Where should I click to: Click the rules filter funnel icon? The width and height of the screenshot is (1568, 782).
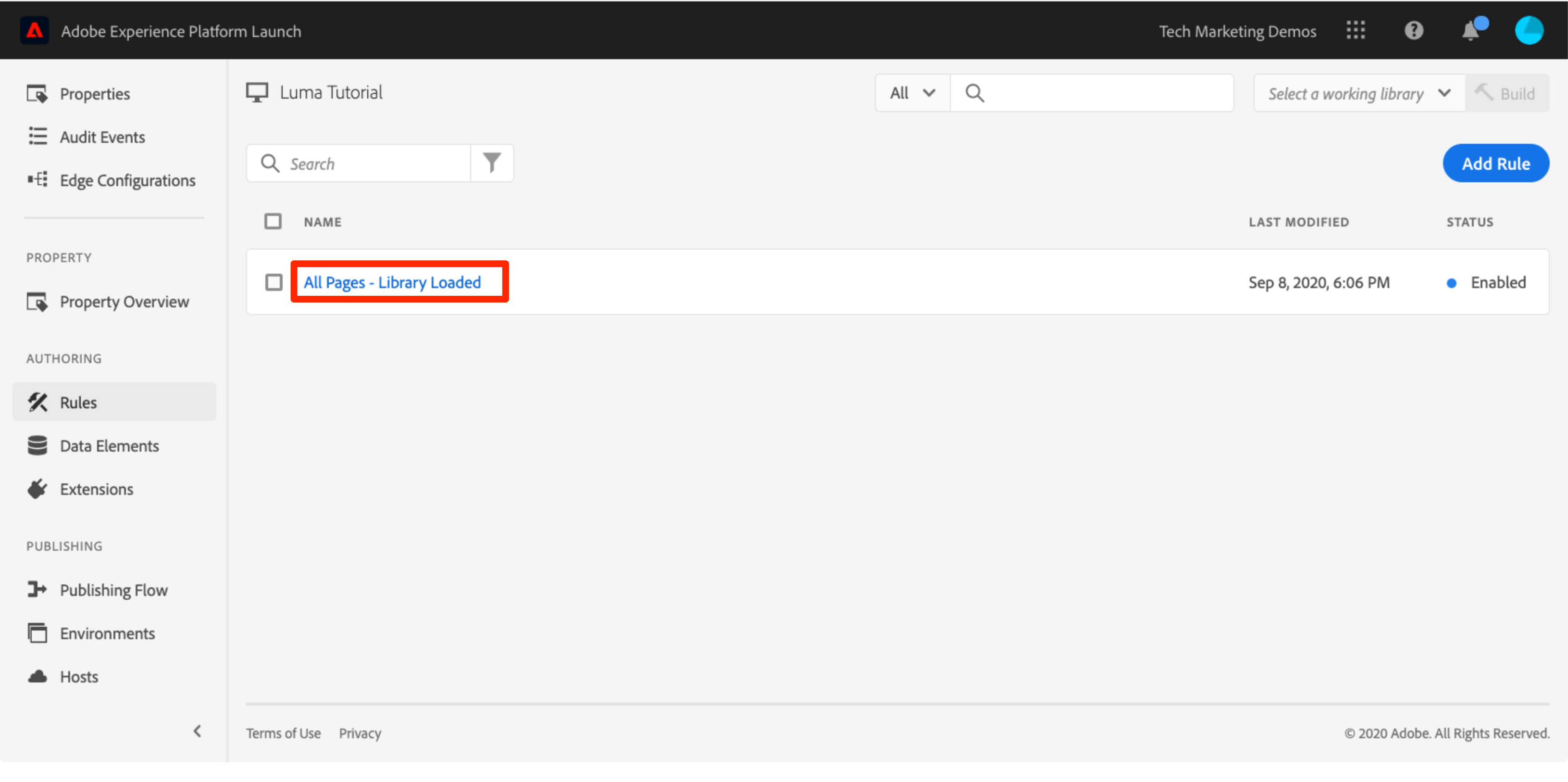tap(492, 163)
